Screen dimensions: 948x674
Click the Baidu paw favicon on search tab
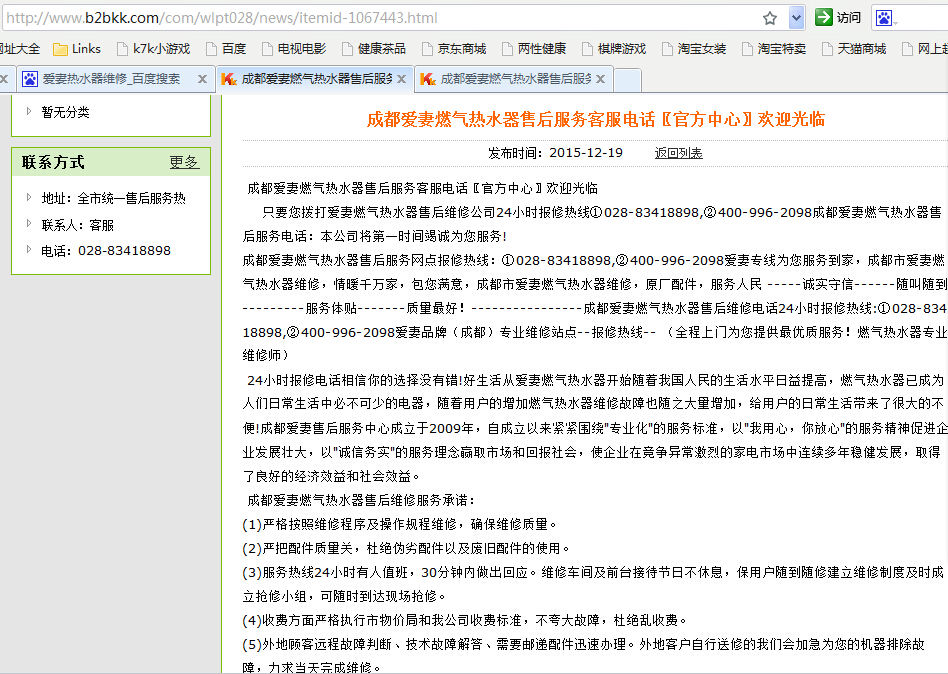click(x=30, y=79)
